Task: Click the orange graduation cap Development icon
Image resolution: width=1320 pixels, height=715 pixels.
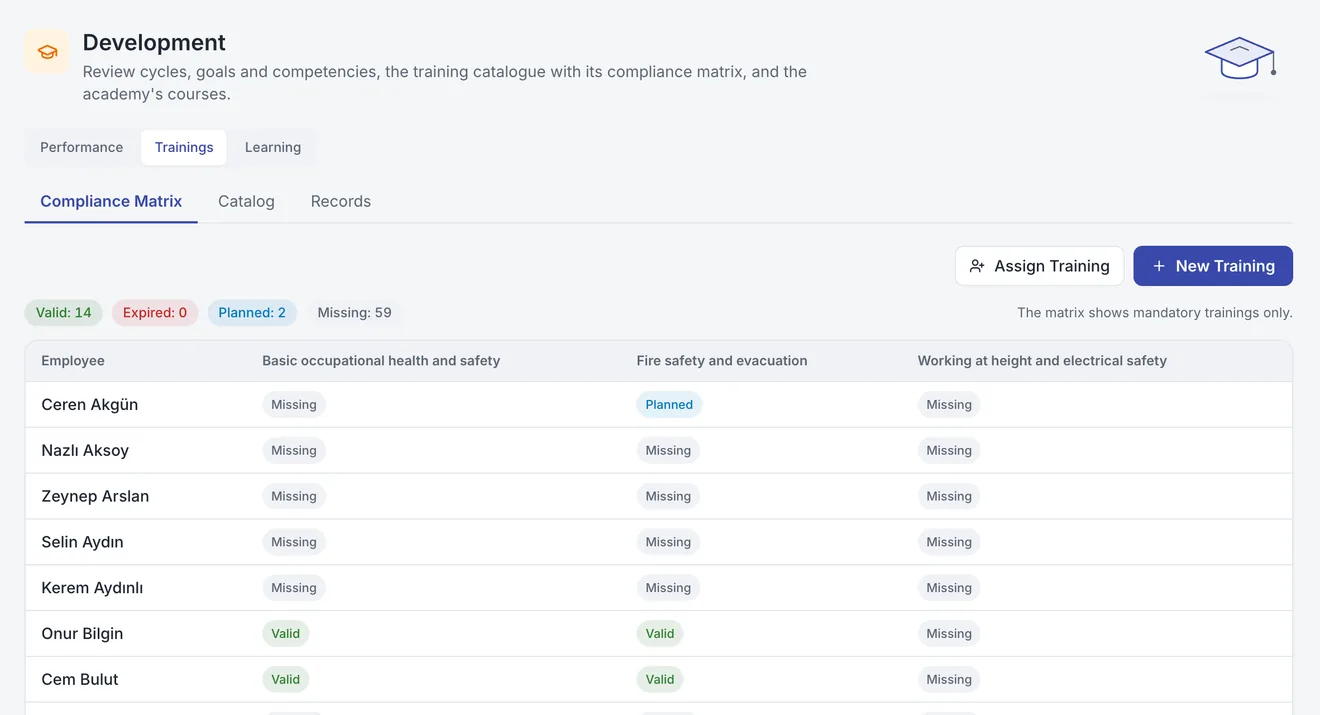Action: point(47,52)
